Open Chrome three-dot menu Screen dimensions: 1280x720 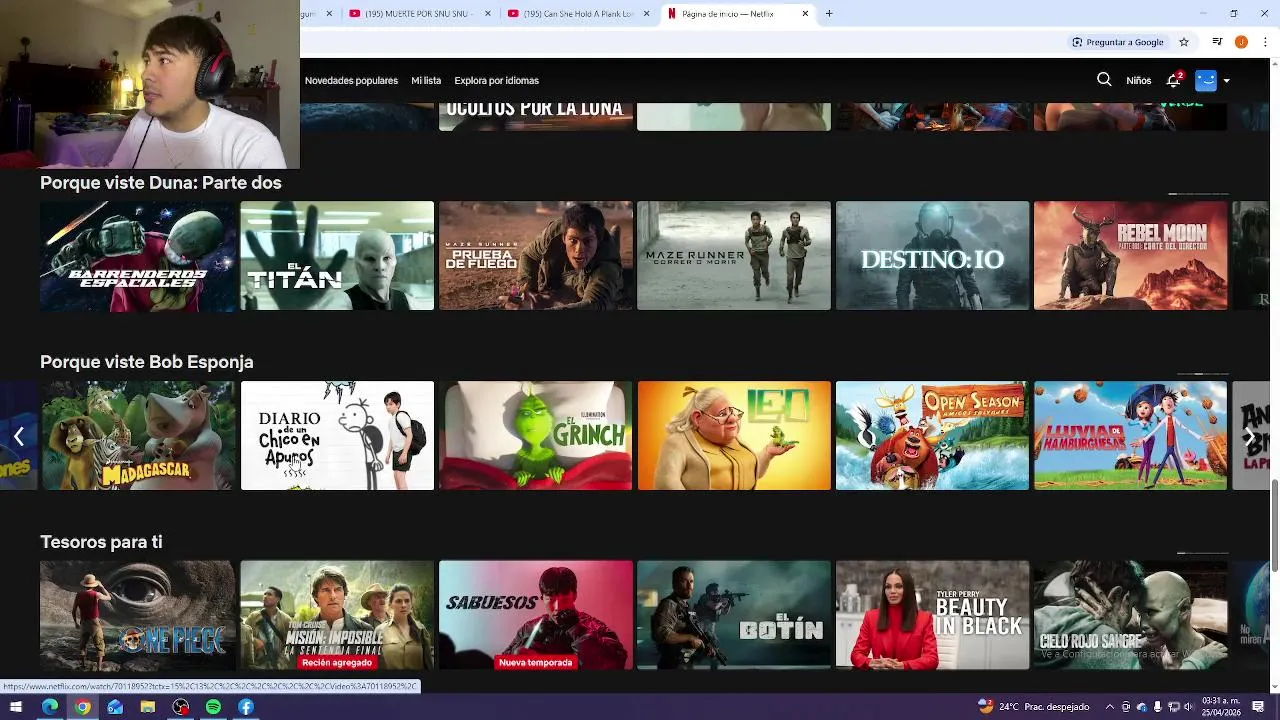tap(1265, 42)
